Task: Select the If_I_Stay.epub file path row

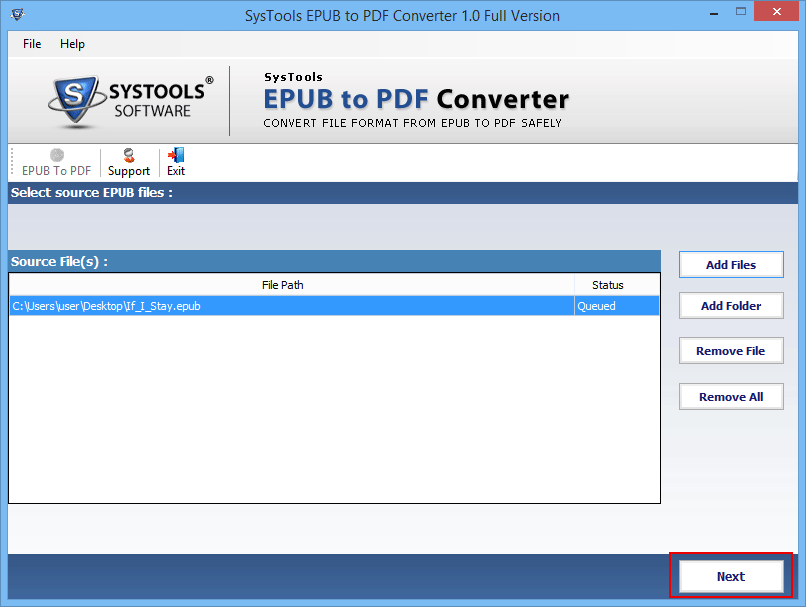Action: coord(334,306)
